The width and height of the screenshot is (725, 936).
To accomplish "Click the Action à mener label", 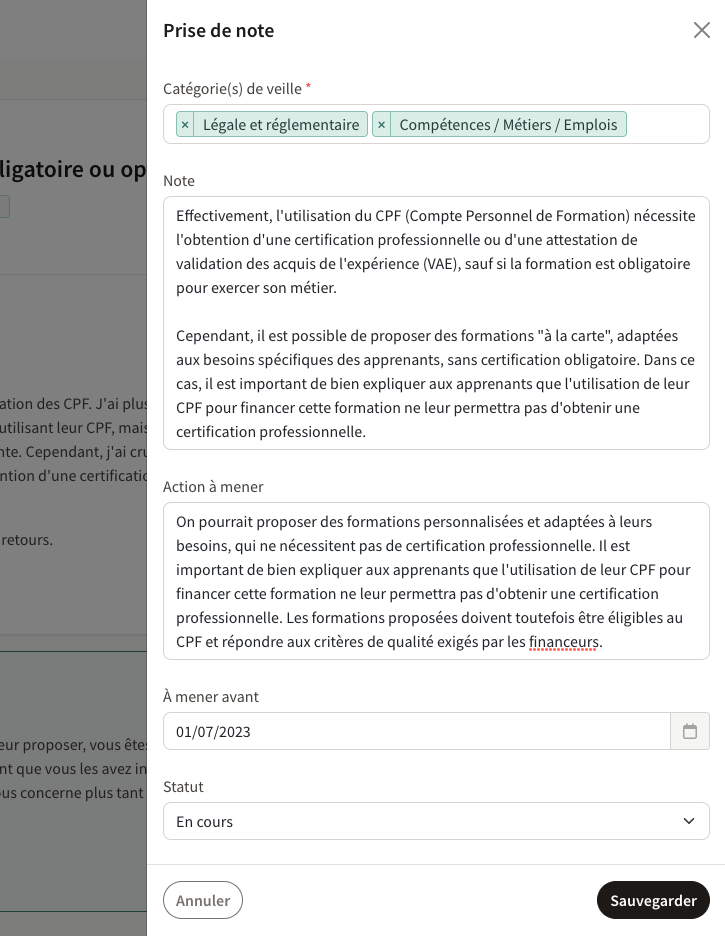I will tap(213, 487).
